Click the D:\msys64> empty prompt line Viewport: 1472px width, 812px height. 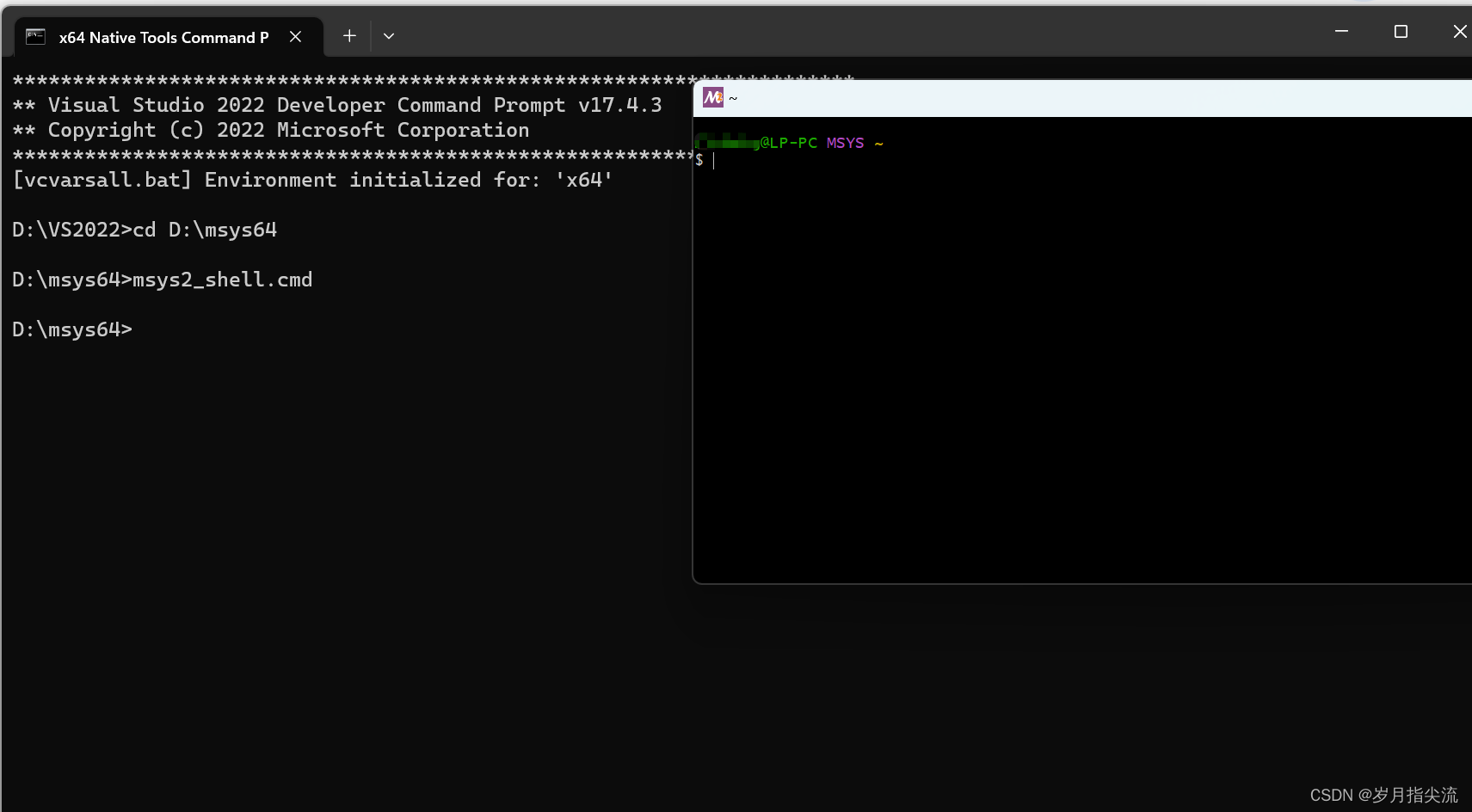(x=72, y=329)
